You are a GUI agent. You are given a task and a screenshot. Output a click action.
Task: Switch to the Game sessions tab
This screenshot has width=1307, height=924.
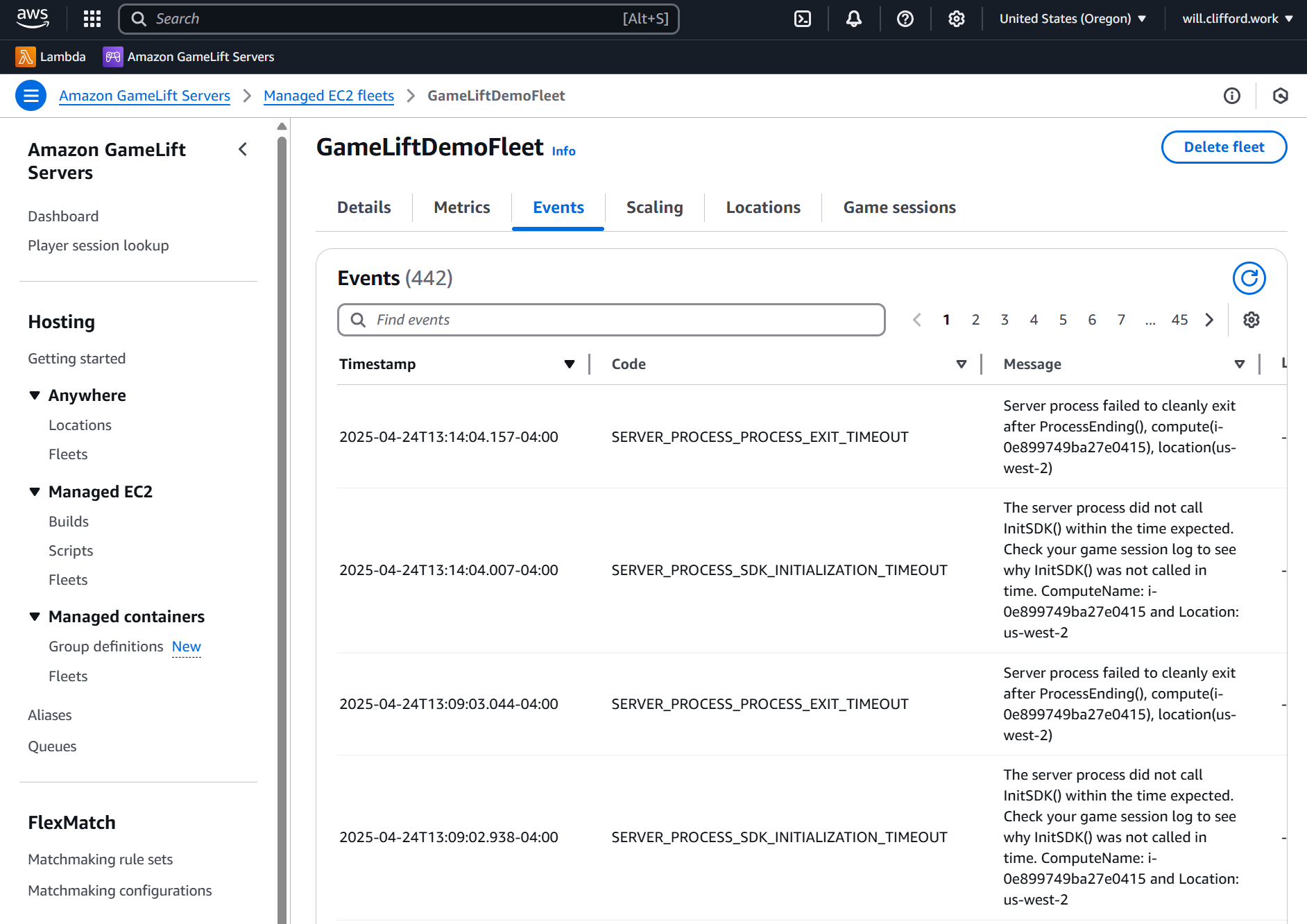tap(899, 207)
